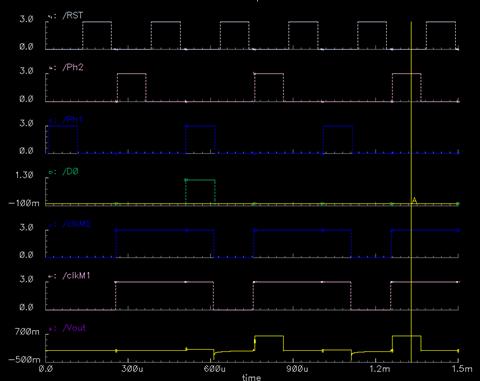Select the /RST signal label
This screenshot has width=480, height=381.
click(73, 16)
